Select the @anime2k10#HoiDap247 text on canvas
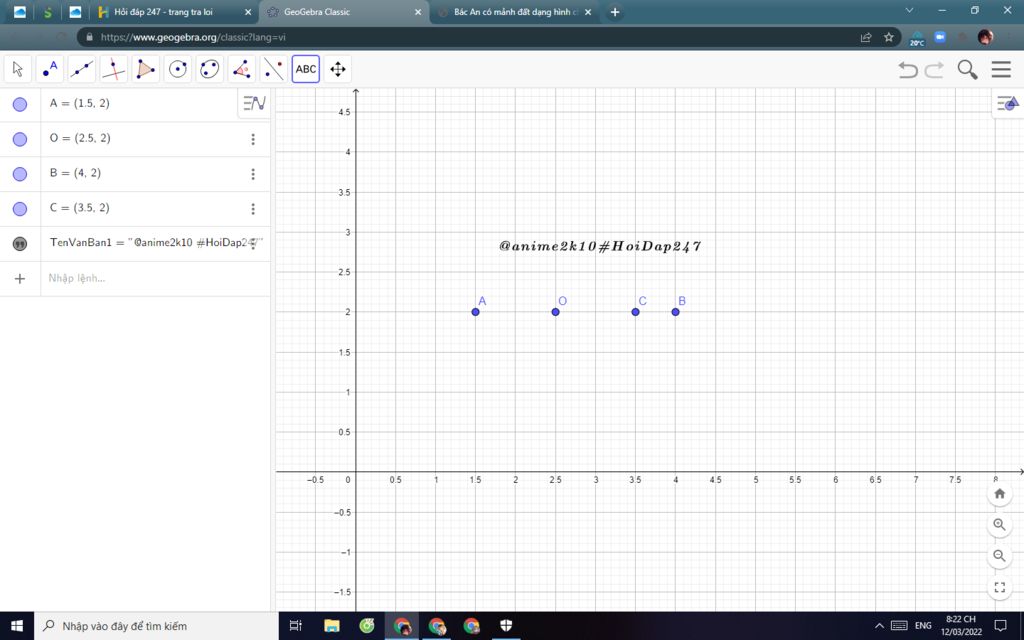The height and width of the screenshot is (640, 1024). coord(600,246)
